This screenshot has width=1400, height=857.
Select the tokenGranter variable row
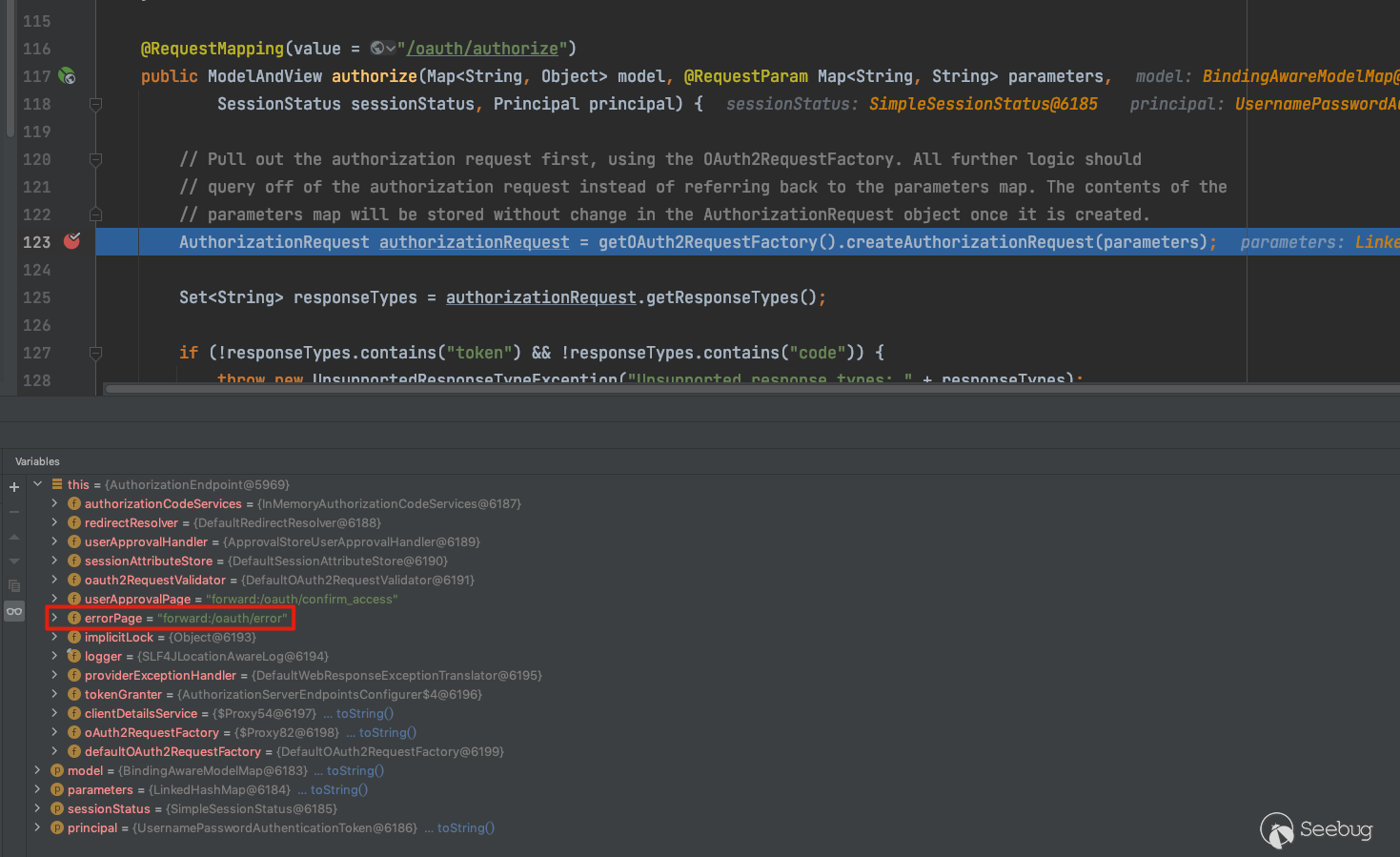(123, 694)
